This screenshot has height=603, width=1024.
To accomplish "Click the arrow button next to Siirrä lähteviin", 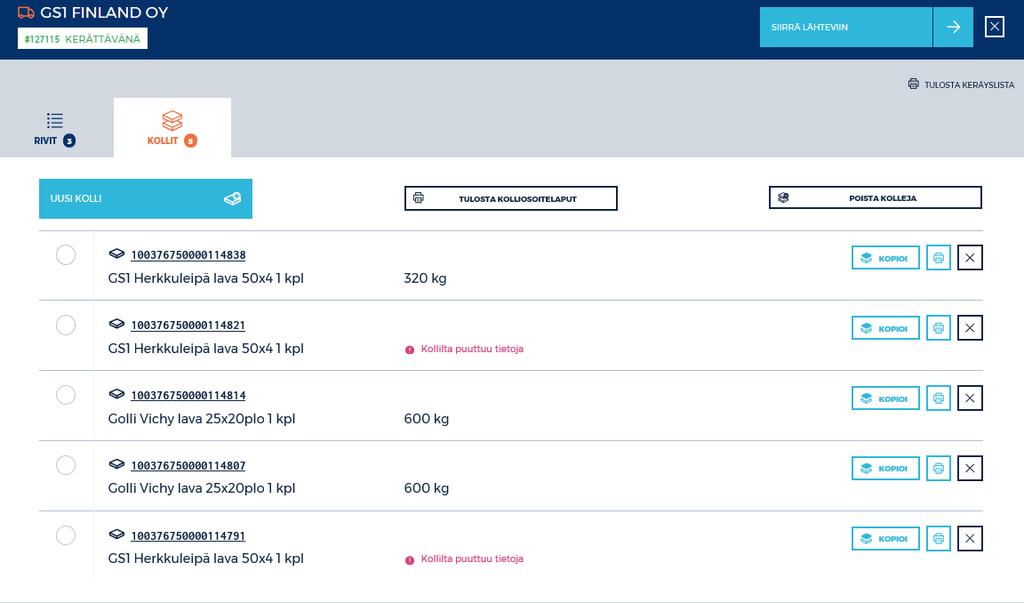I will click(x=953, y=27).
